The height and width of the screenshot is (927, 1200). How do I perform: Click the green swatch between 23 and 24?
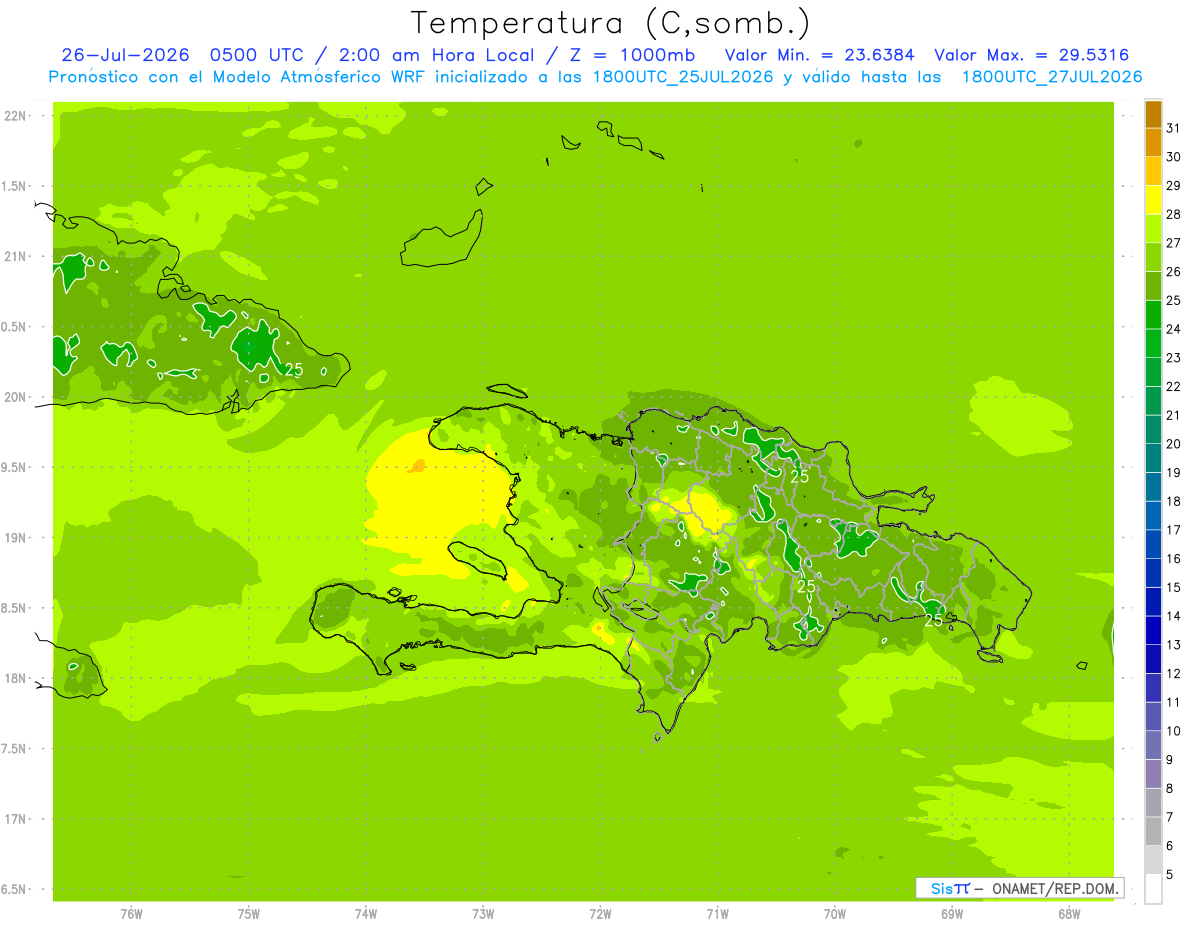tap(1153, 344)
